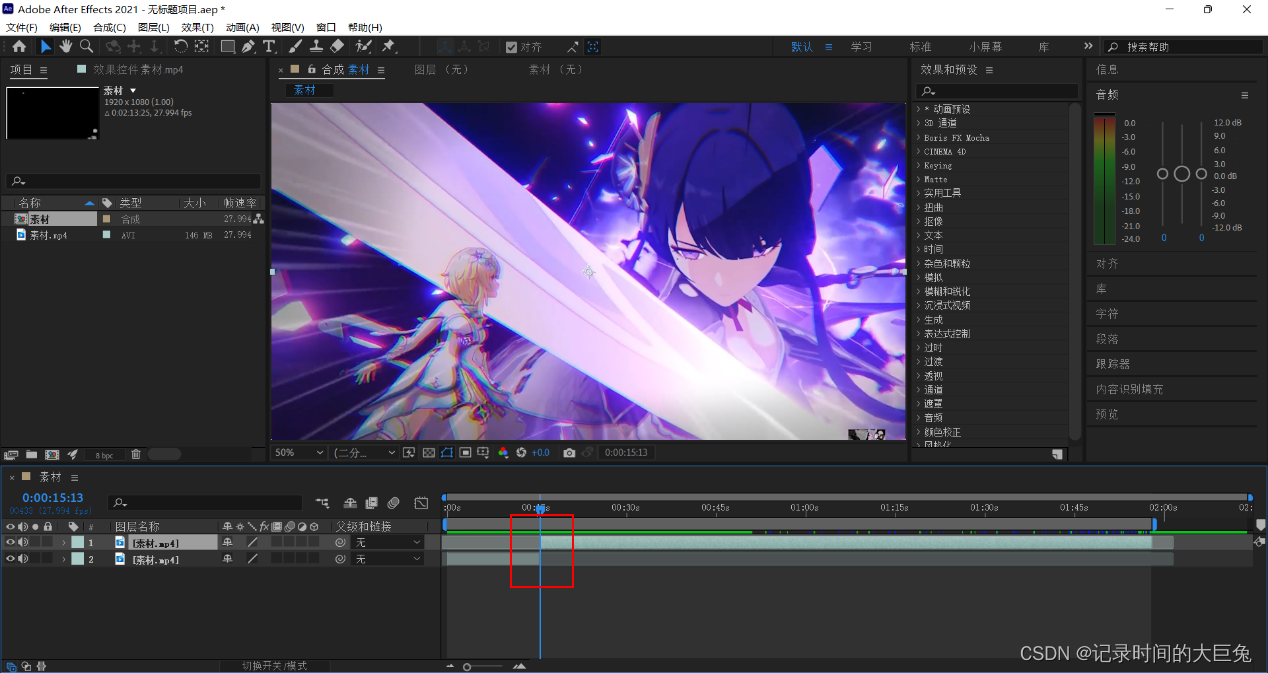Toggle quality switch on layer 1
Image resolution: width=1268 pixels, height=673 pixels.
pos(253,543)
